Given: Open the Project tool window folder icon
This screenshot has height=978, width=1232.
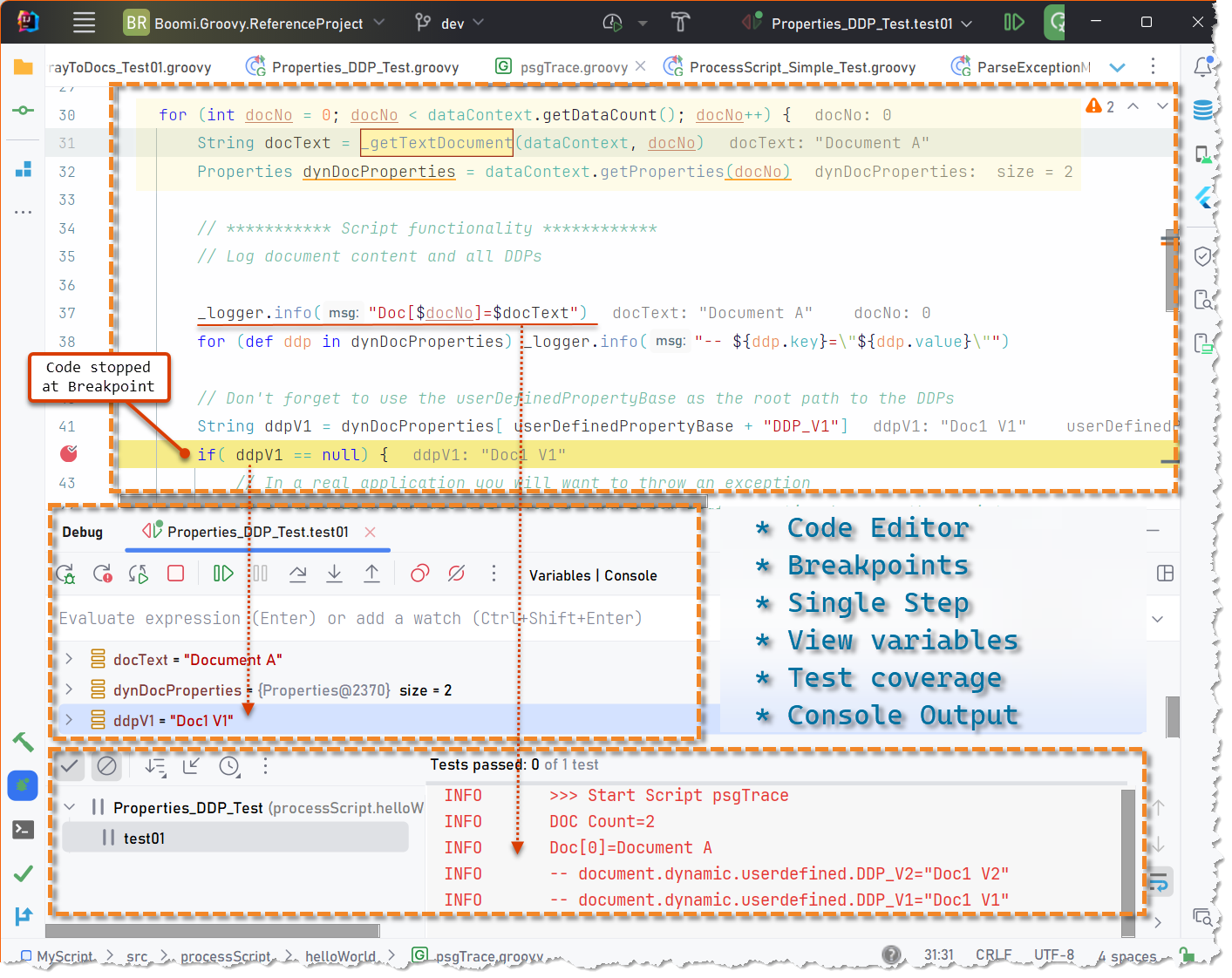Looking at the screenshot, I should [24, 67].
